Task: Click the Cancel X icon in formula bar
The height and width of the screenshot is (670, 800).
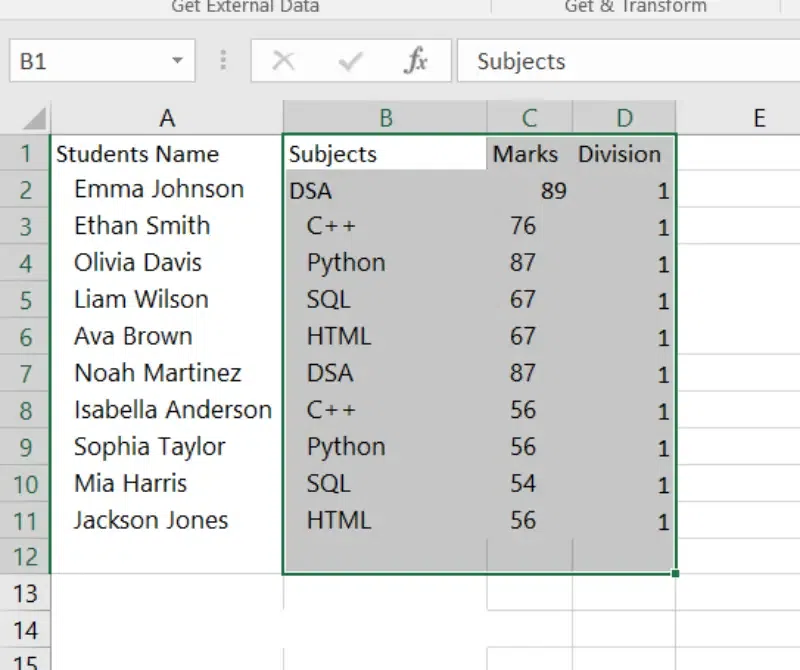Action: coord(284,62)
